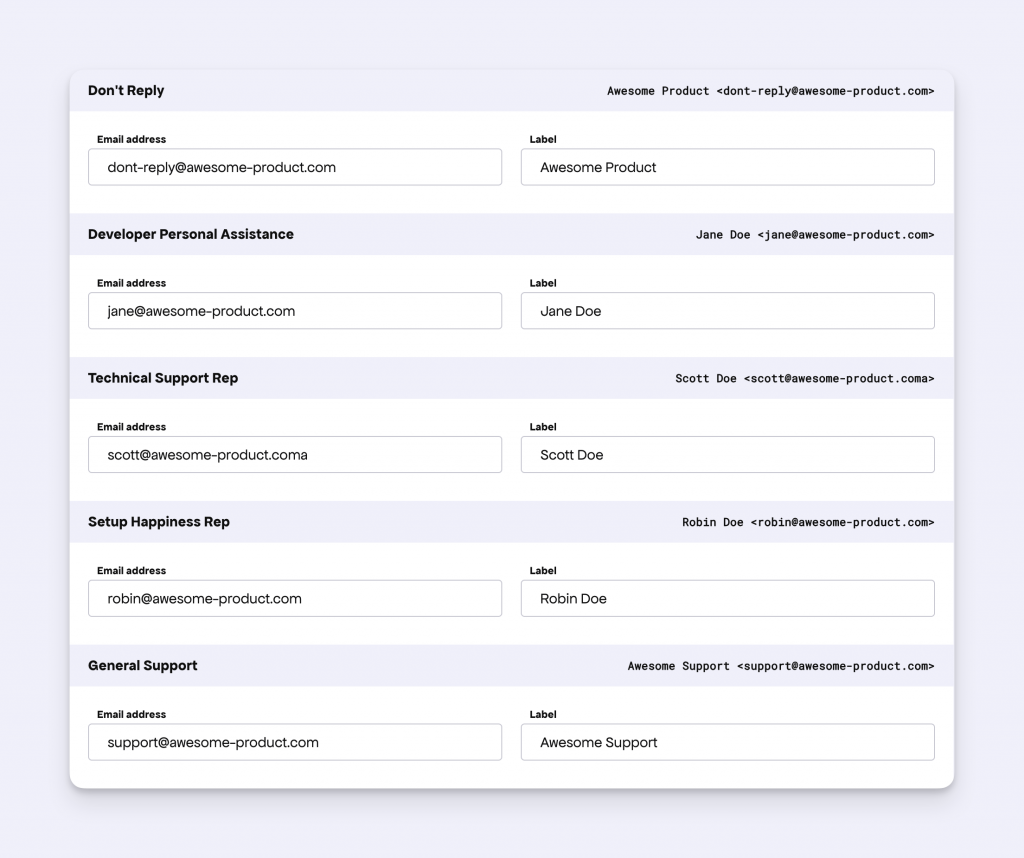The width and height of the screenshot is (1024, 858).
Task: Collapse the Technical Support Rep section
Action: coord(163,378)
